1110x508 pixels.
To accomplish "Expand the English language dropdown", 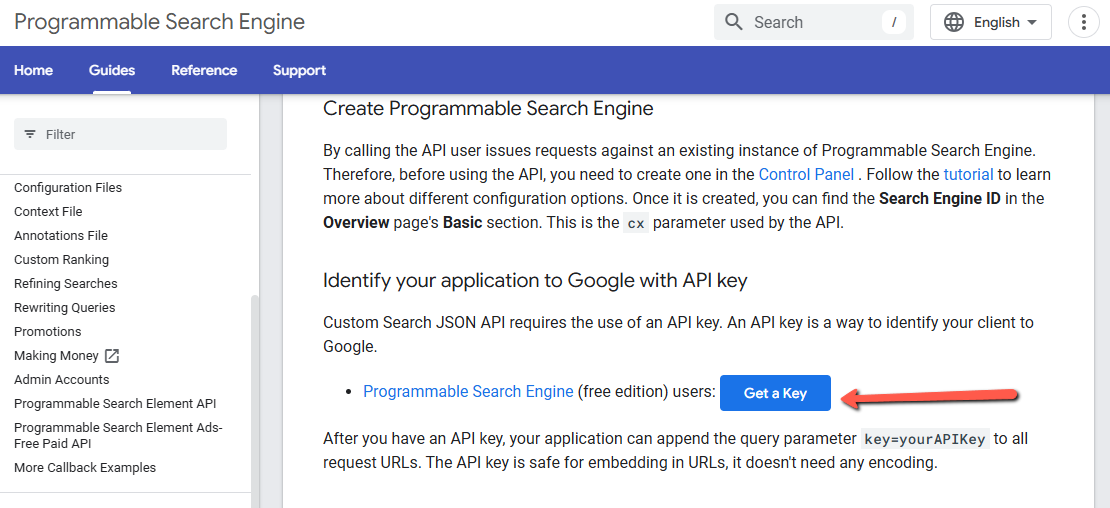I will click(x=1031, y=22).
